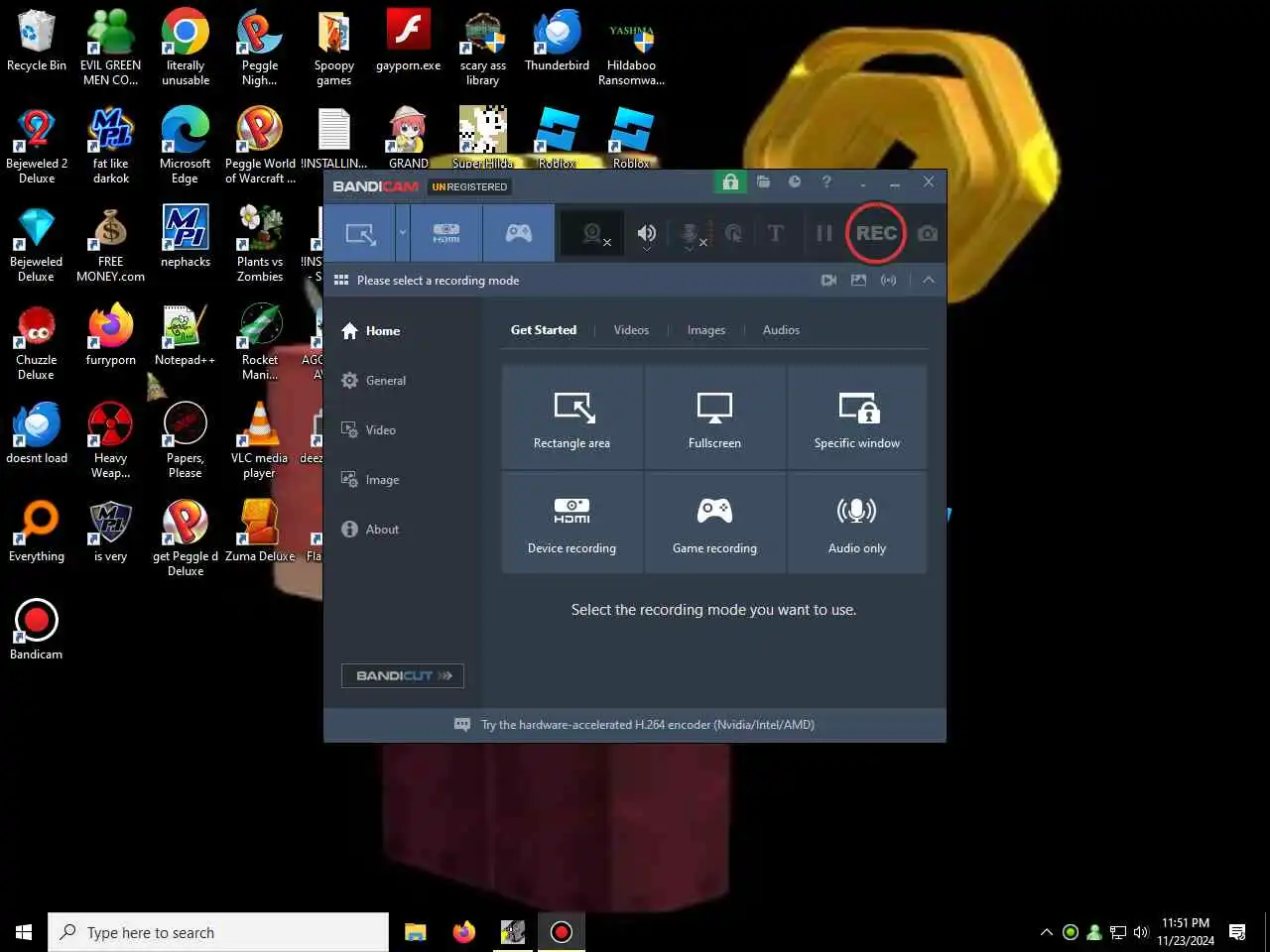Click UNREGISTERED badge in title bar
Screen dimensions: 1270x952
point(469,186)
